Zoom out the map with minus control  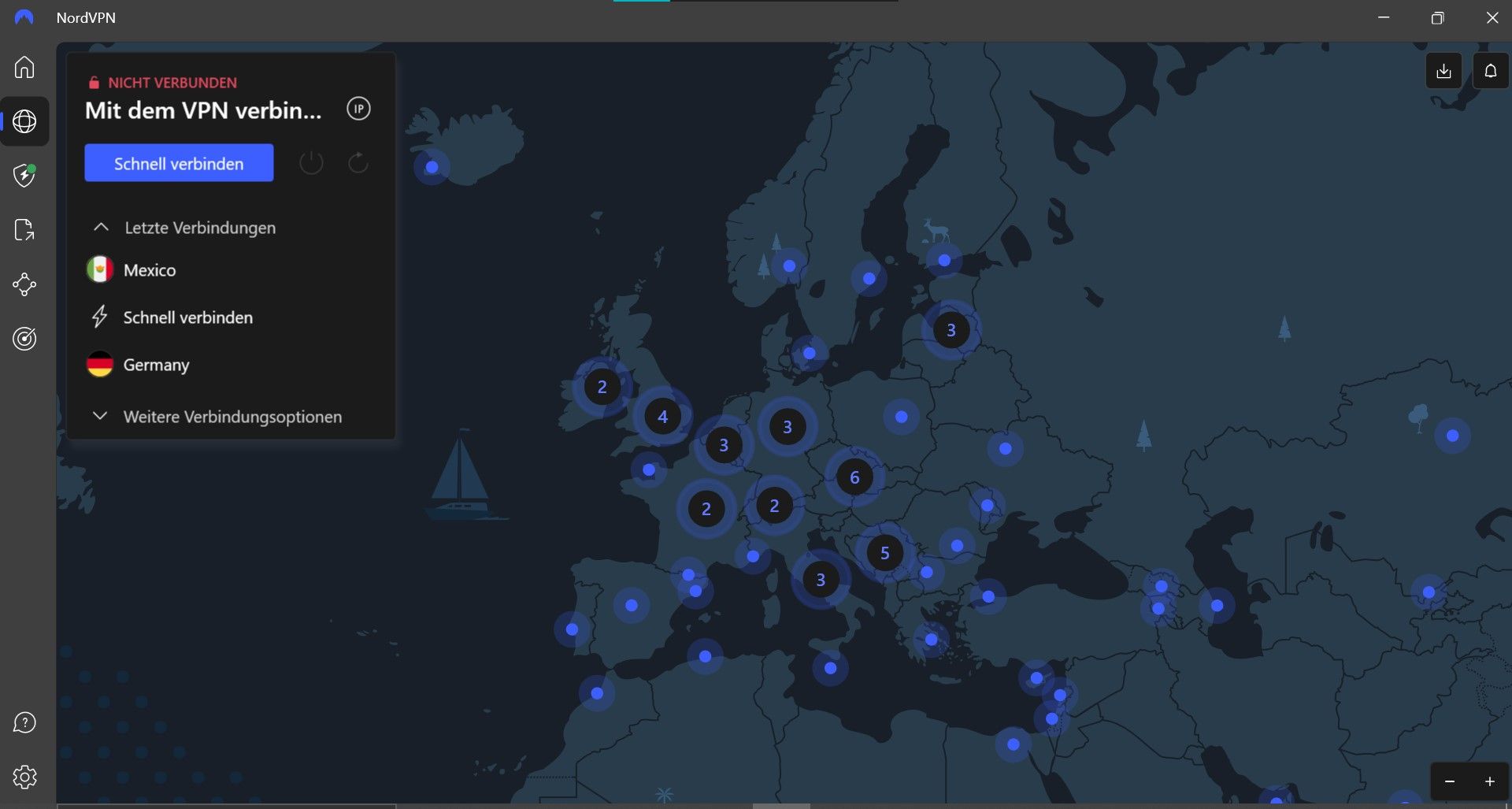point(1449,781)
